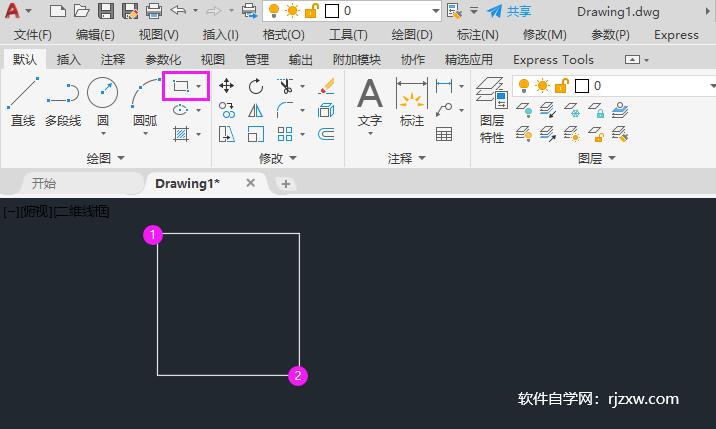Viewport: 716px width, 429px height.
Task: Expand the Modify (修改) panel title
Action: [x=277, y=158]
